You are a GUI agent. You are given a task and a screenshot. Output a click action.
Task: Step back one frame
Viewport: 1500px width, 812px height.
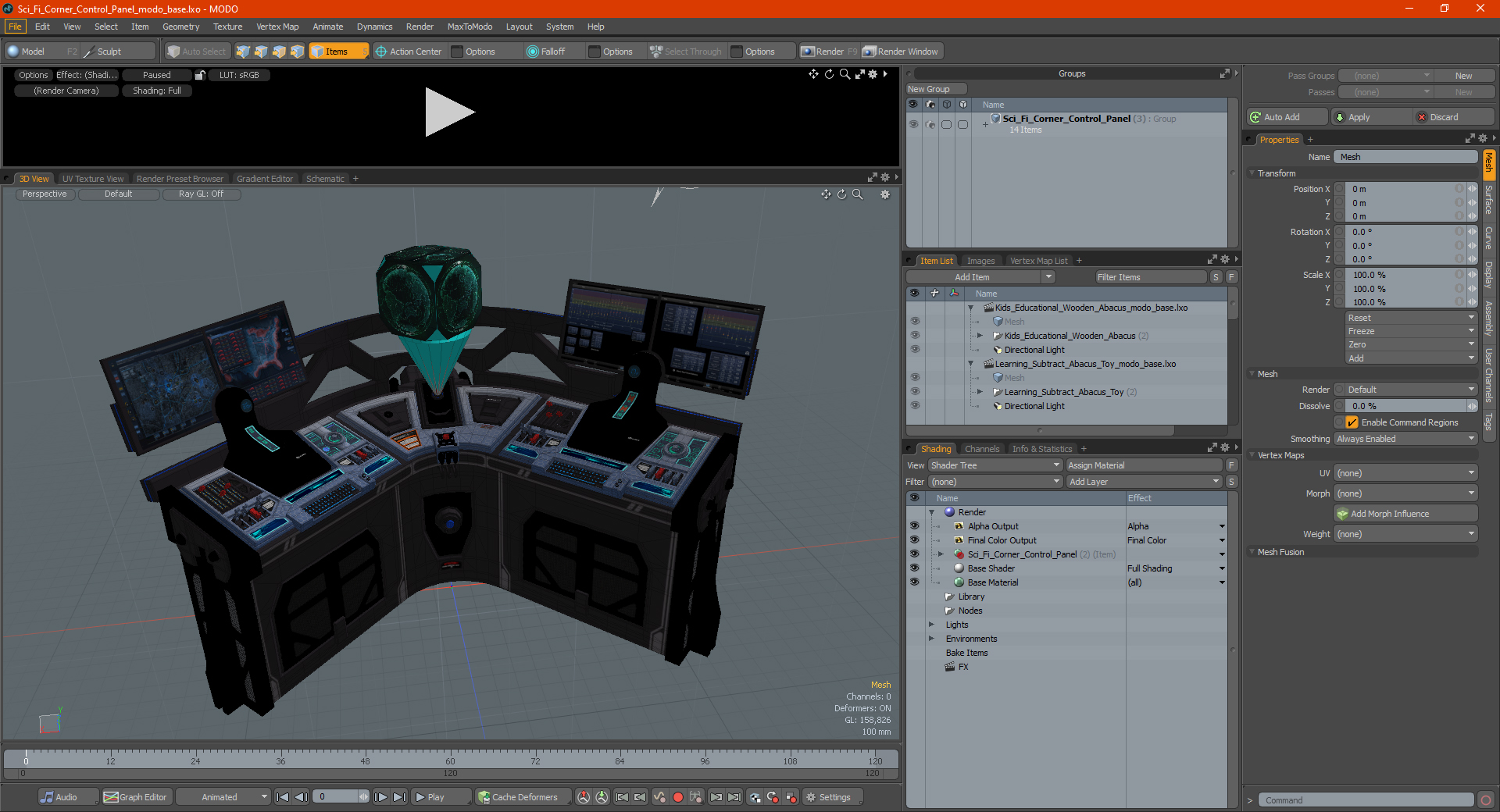(301, 797)
